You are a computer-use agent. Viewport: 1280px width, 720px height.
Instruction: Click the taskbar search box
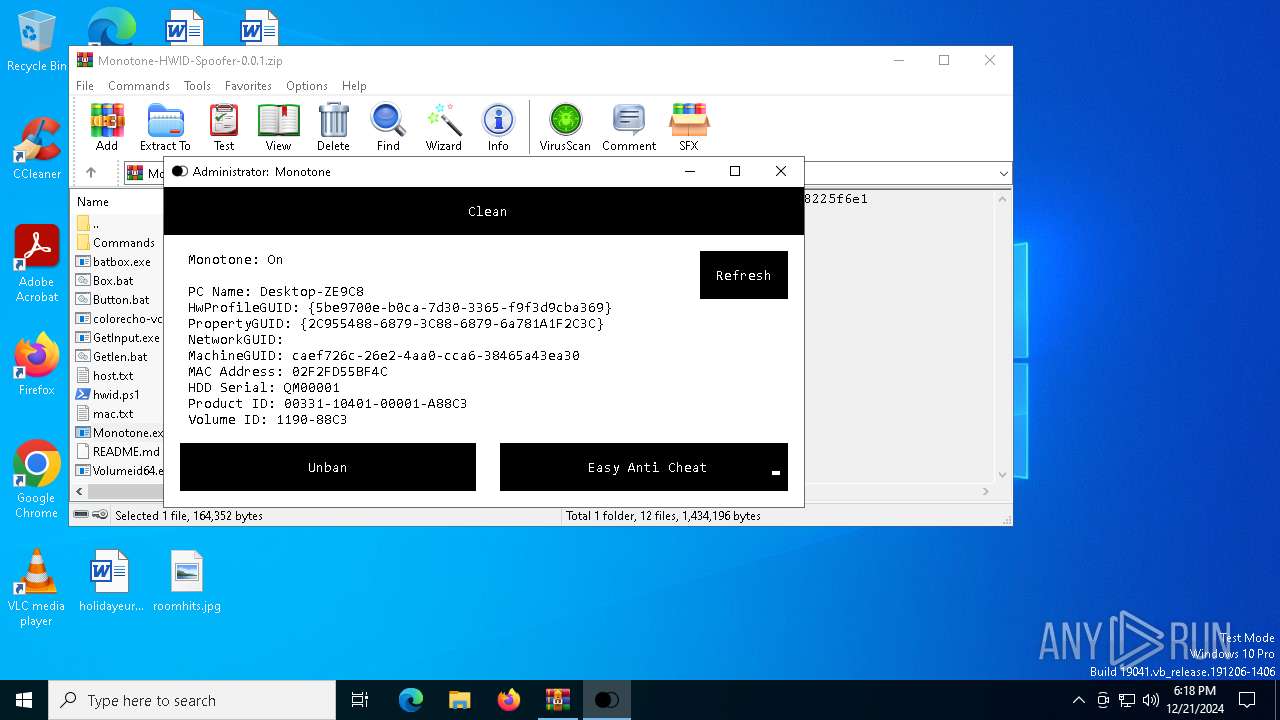(x=192, y=700)
